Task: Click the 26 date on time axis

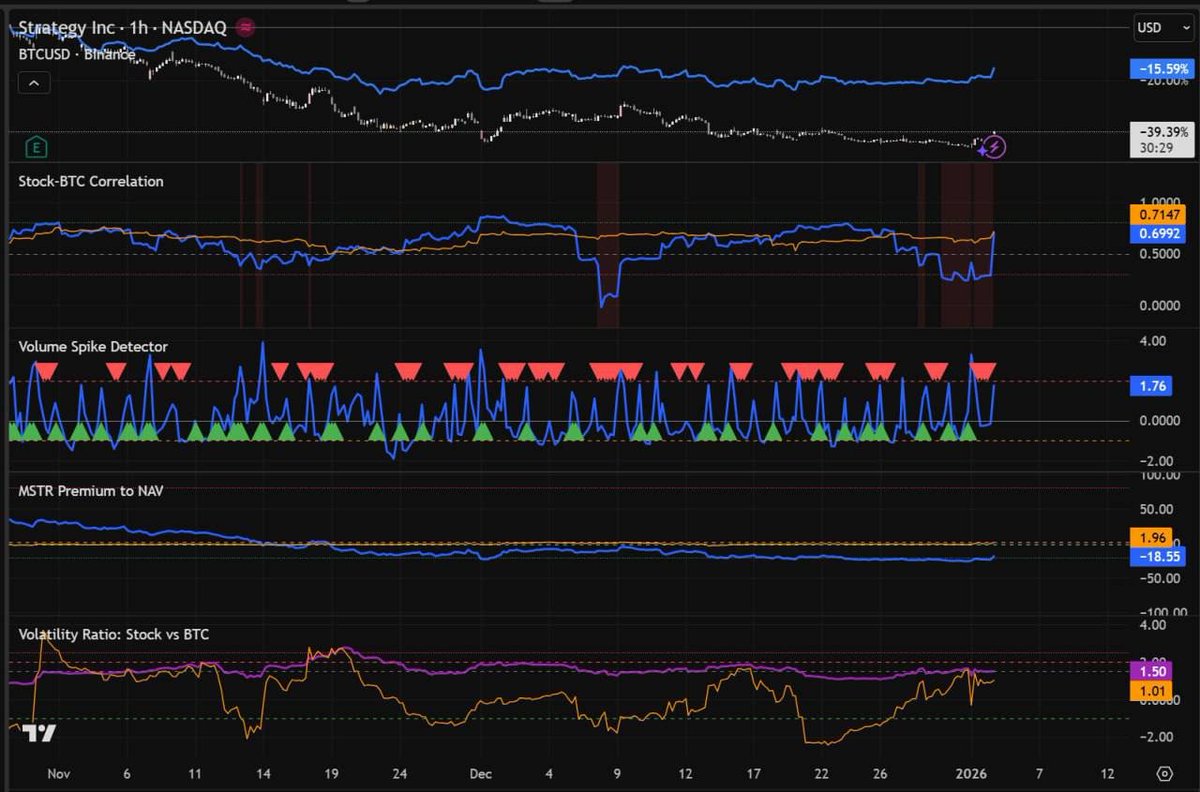Action: pyautogui.click(x=880, y=774)
